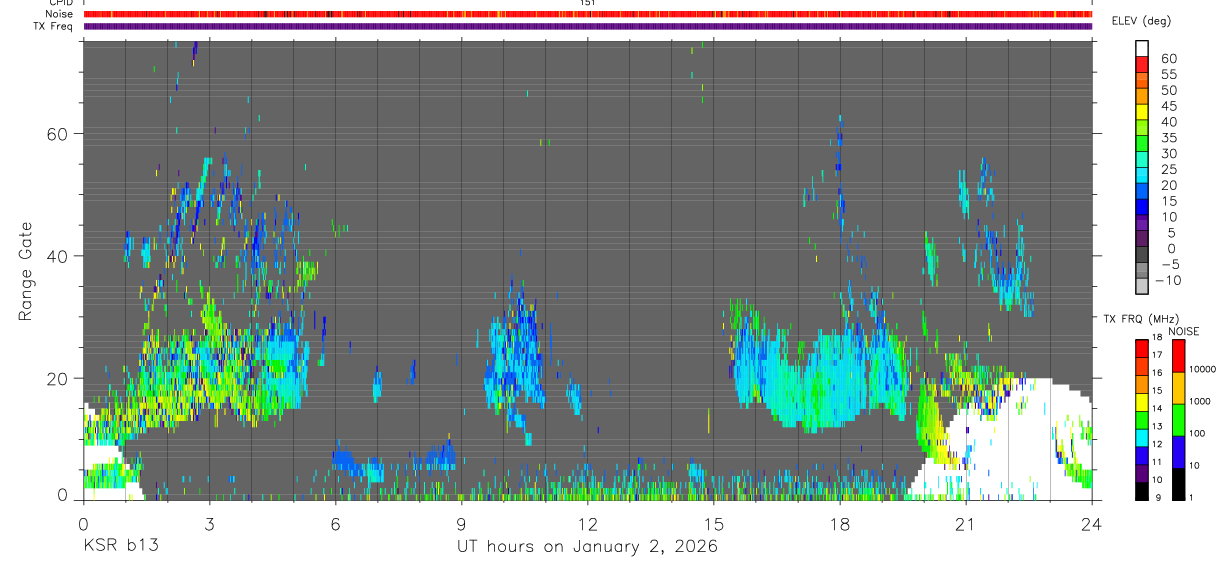The height and width of the screenshot is (567, 1228).
Task: Click the 3 hour tick label
Action: 209,524
